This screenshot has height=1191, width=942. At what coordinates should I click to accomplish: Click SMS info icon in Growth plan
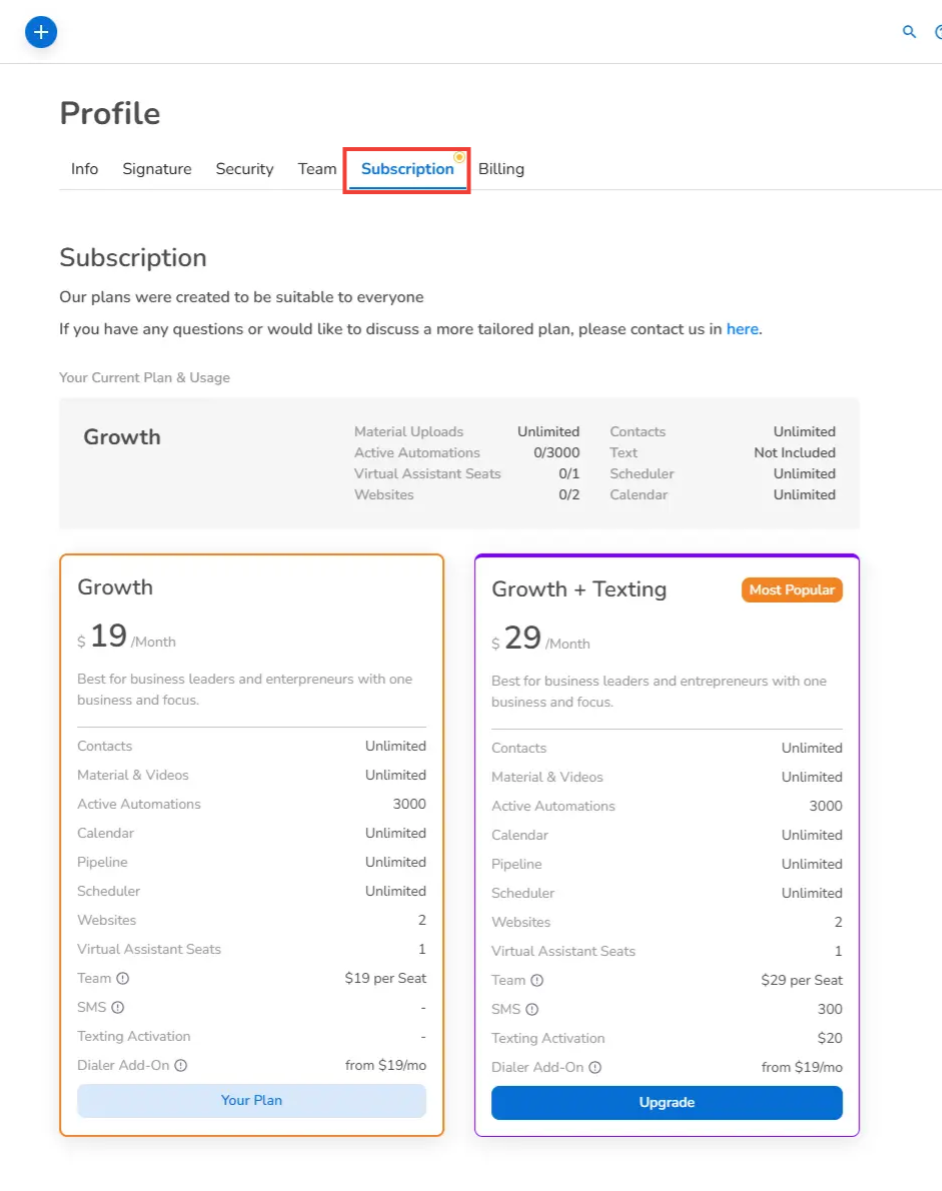pos(118,1008)
